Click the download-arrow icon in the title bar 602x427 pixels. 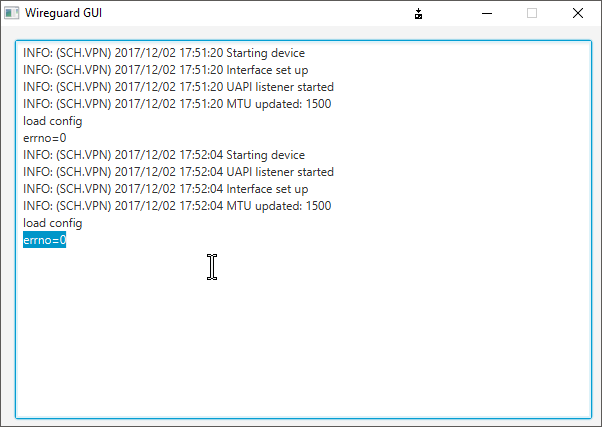coord(419,14)
